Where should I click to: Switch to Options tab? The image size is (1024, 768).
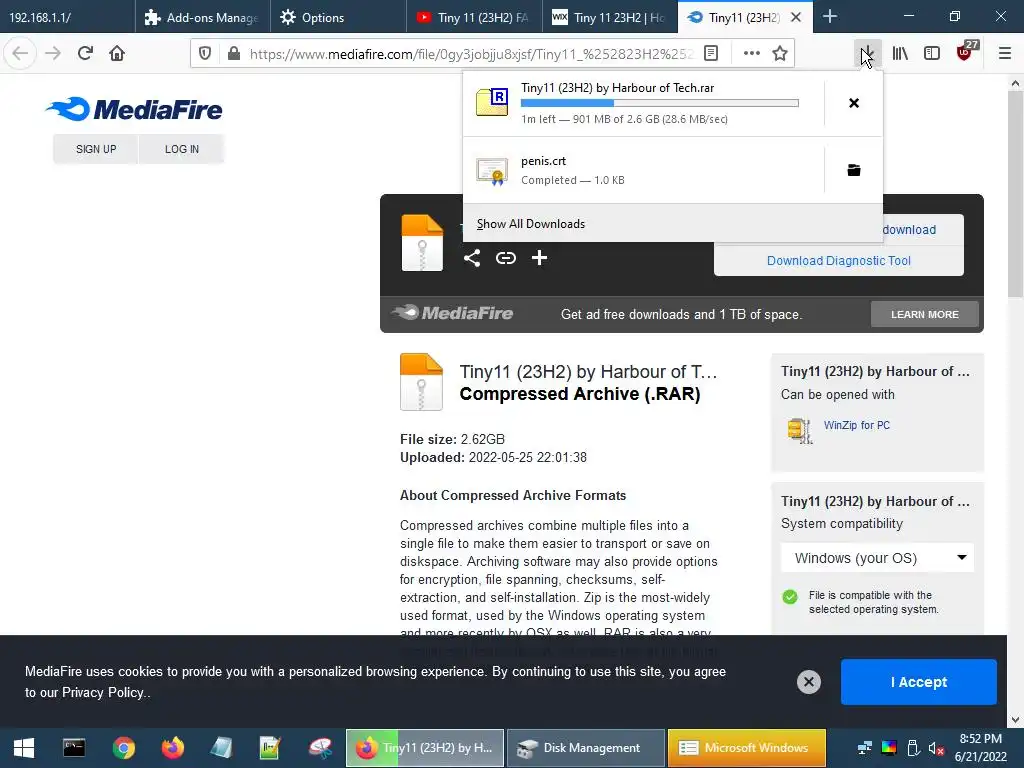coord(338,17)
